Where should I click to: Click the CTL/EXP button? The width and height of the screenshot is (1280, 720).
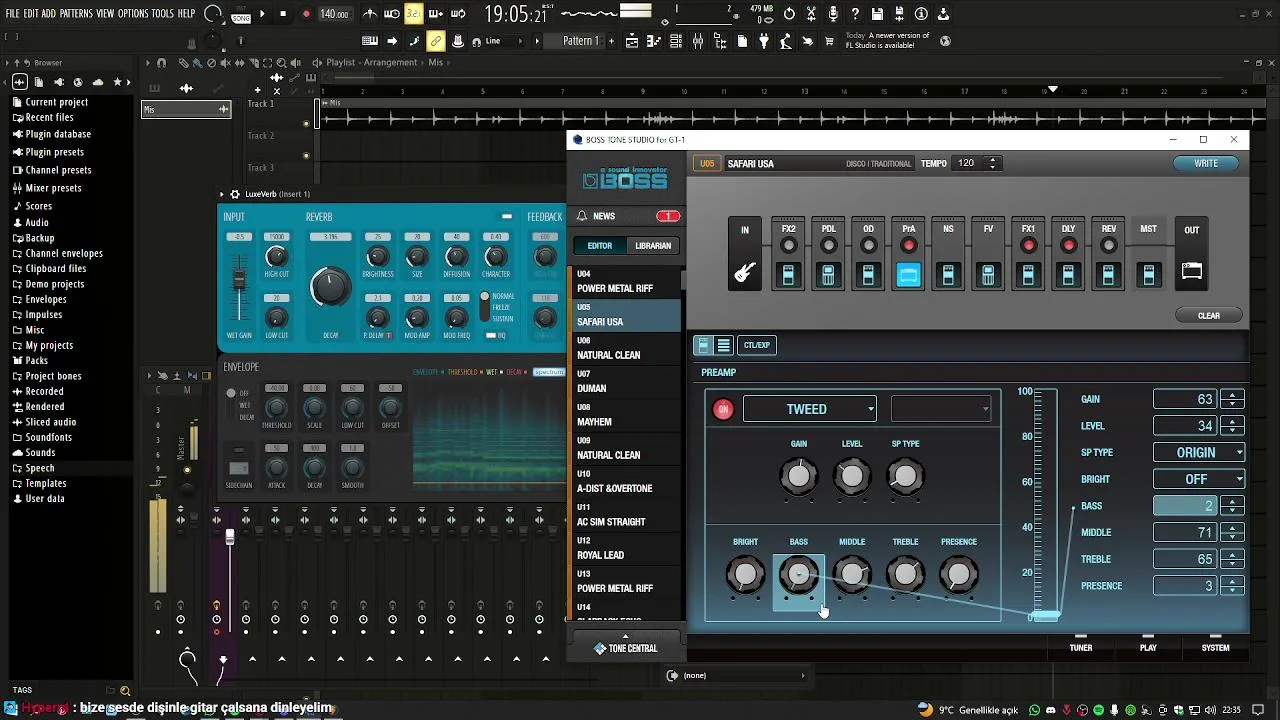point(757,345)
